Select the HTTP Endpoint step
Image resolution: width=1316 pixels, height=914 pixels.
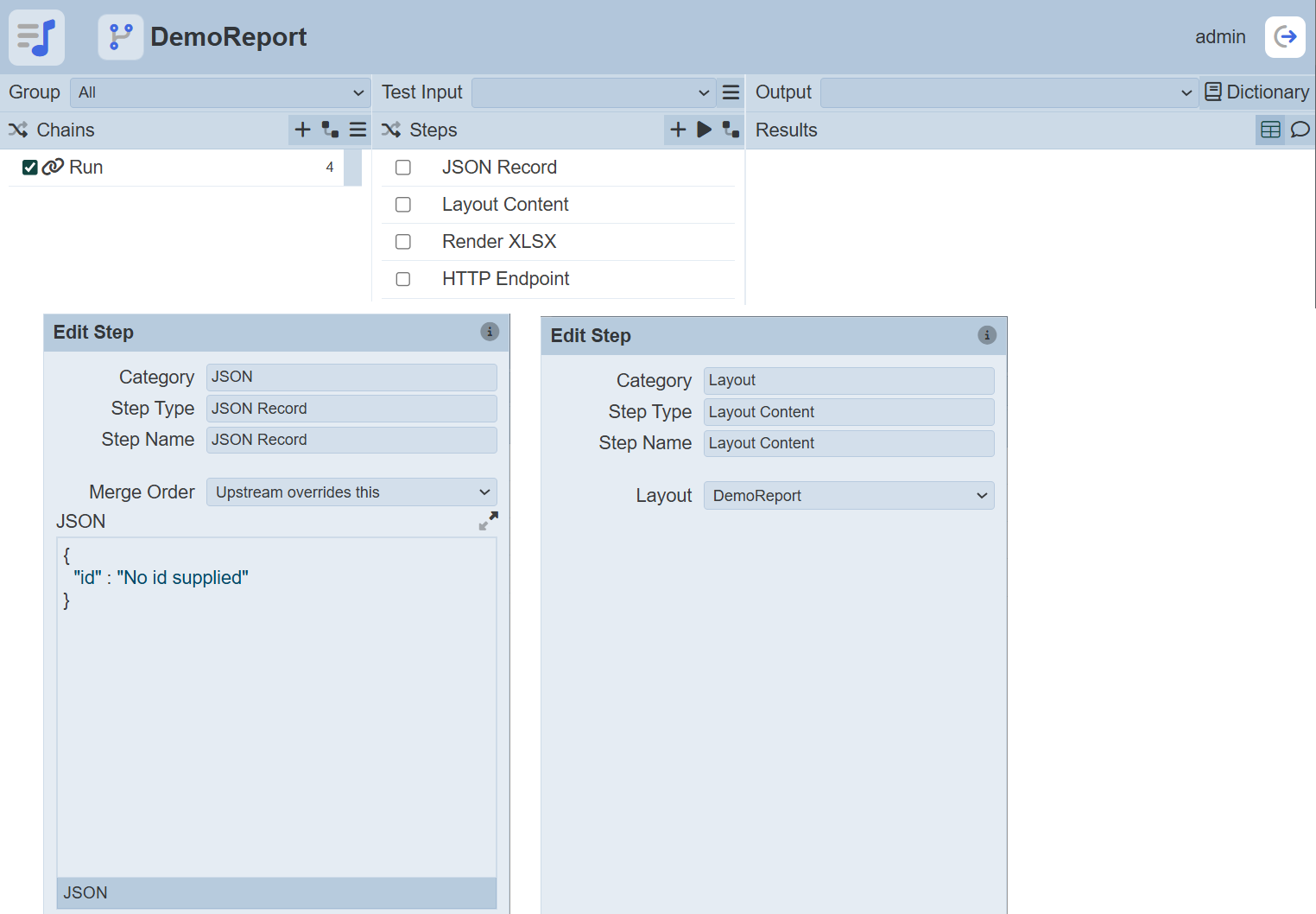point(505,279)
